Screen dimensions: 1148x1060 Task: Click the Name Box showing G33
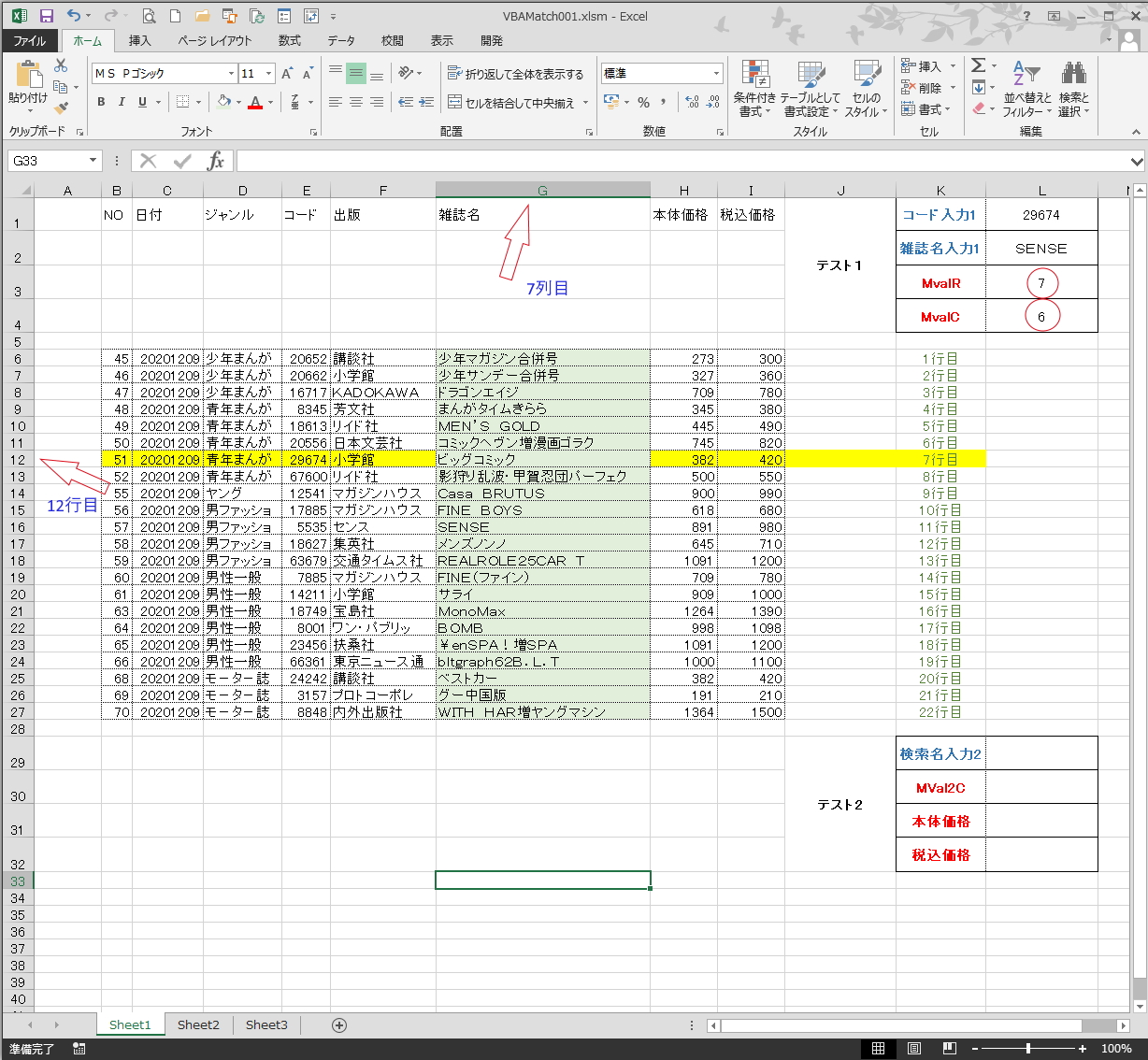48,161
